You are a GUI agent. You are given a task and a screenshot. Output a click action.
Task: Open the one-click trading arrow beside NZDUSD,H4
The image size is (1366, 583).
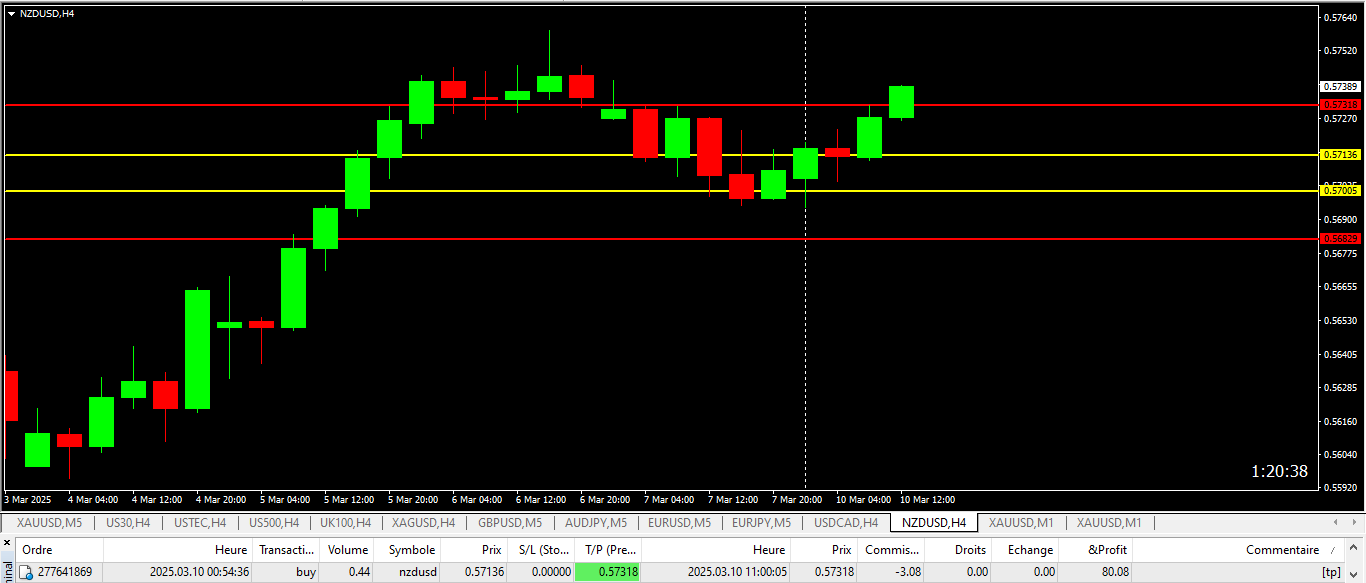click(11, 13)
